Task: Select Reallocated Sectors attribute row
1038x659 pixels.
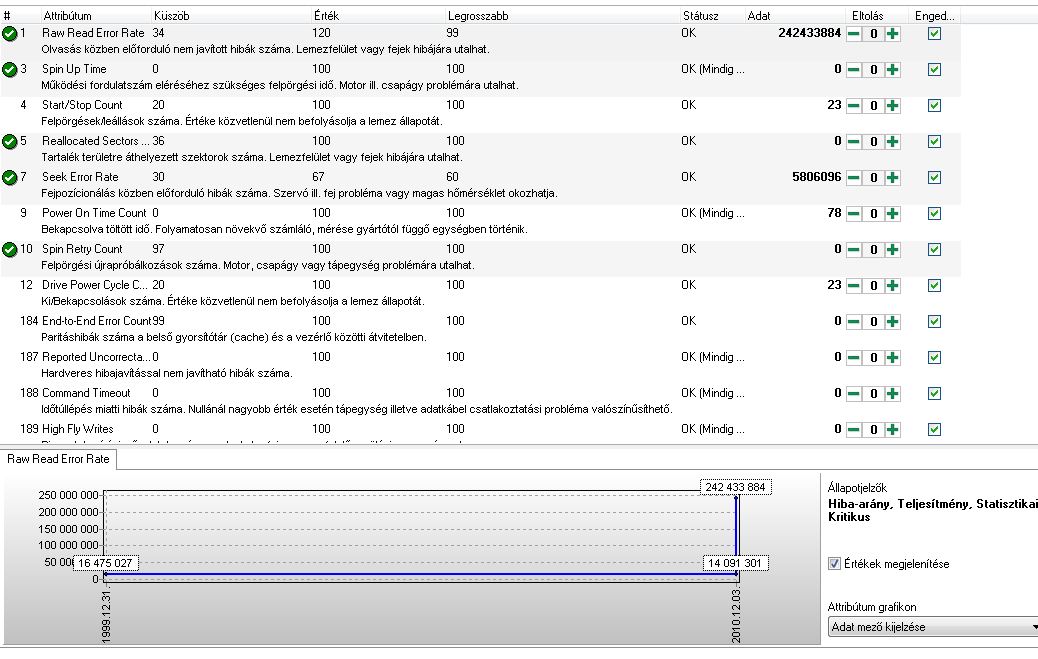Action: click(481, 149)
